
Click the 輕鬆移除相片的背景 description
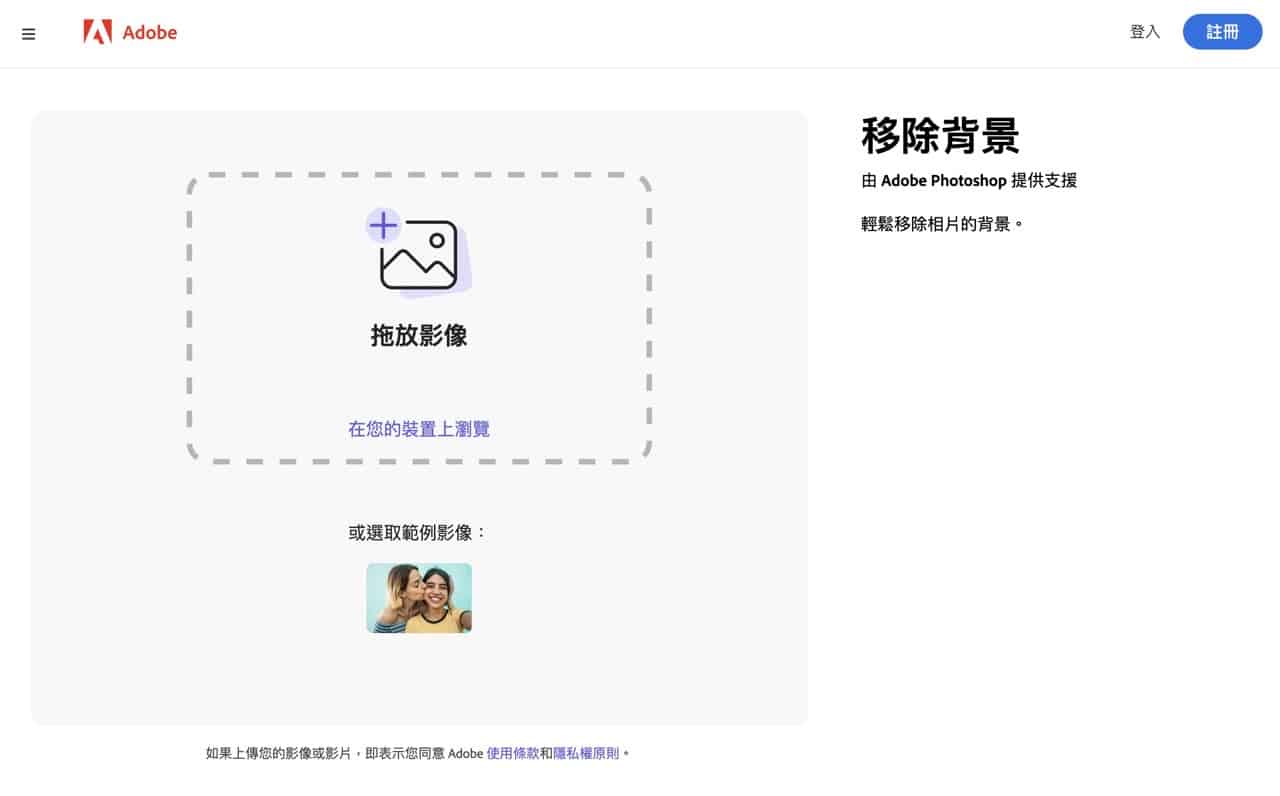[943, 224]
